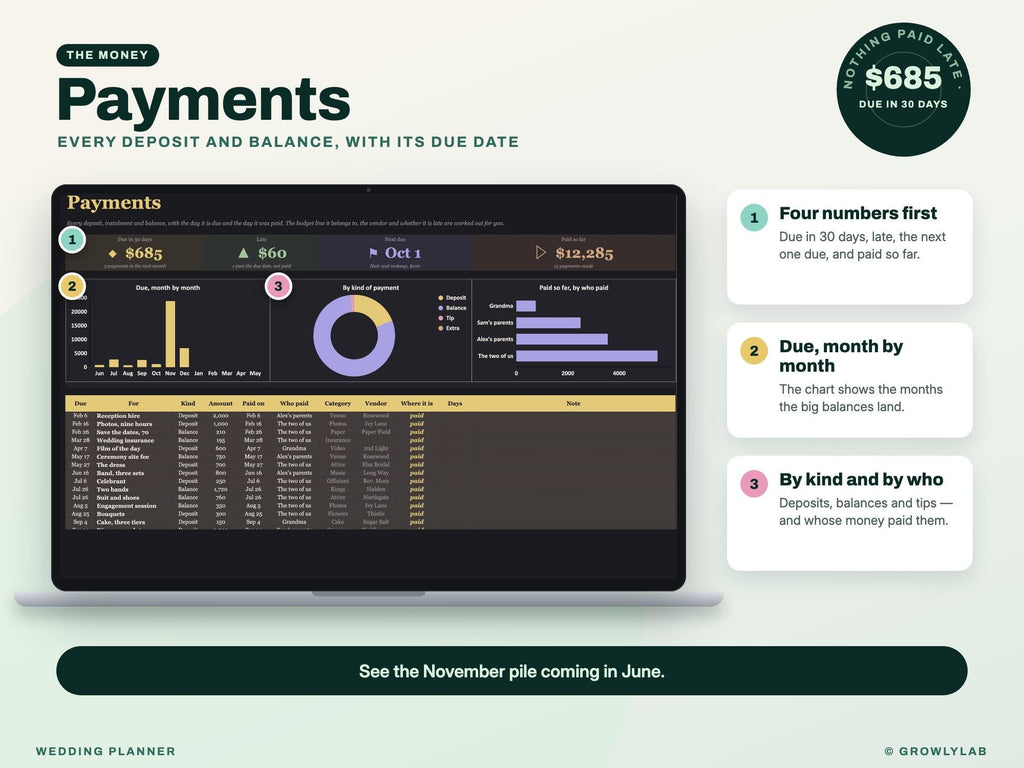Click the Oct 1 next due value
Screen dimensions: 1024x768
403,253
